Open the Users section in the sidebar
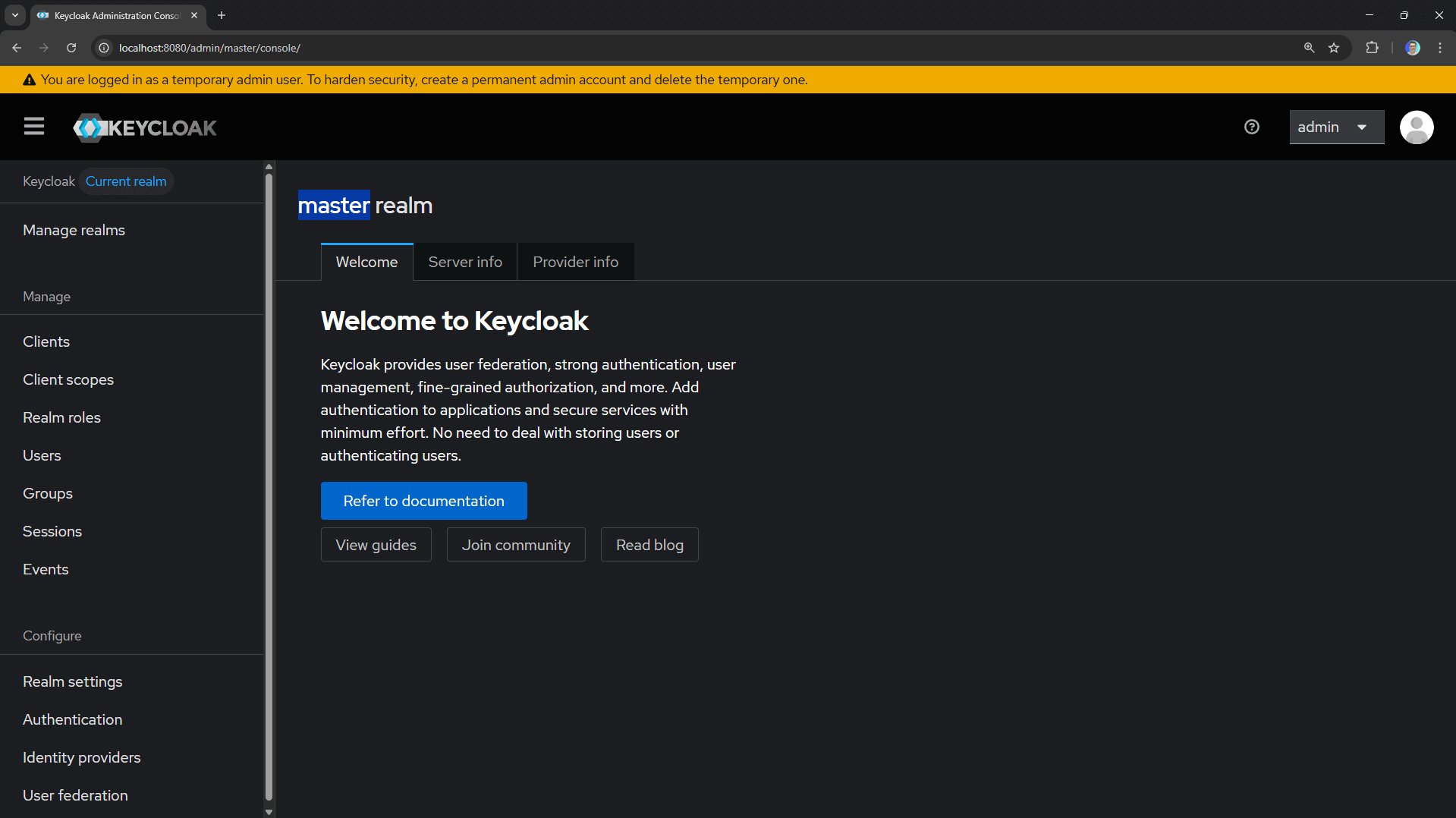Screen dimensions: 1456x818 42,455
